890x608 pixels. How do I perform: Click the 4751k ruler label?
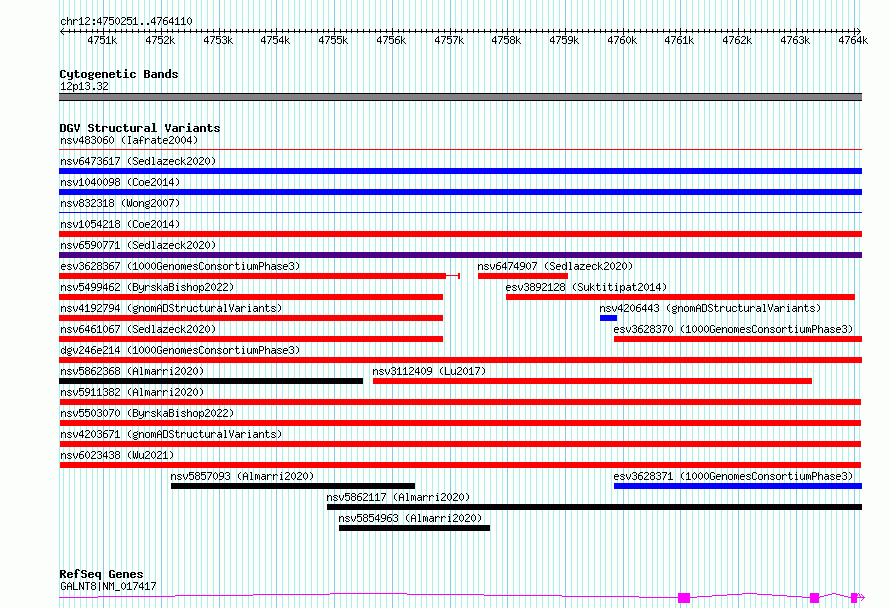click(x=102, y=40)
